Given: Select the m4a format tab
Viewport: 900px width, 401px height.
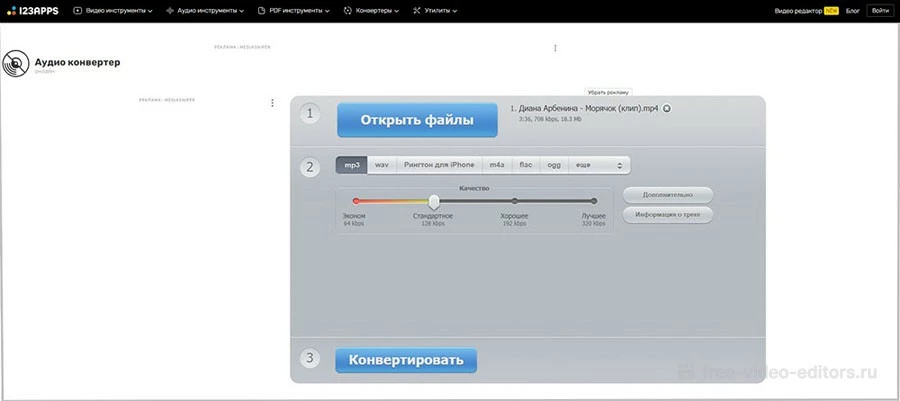Looking at the screenshot, I should coord(497,165).
